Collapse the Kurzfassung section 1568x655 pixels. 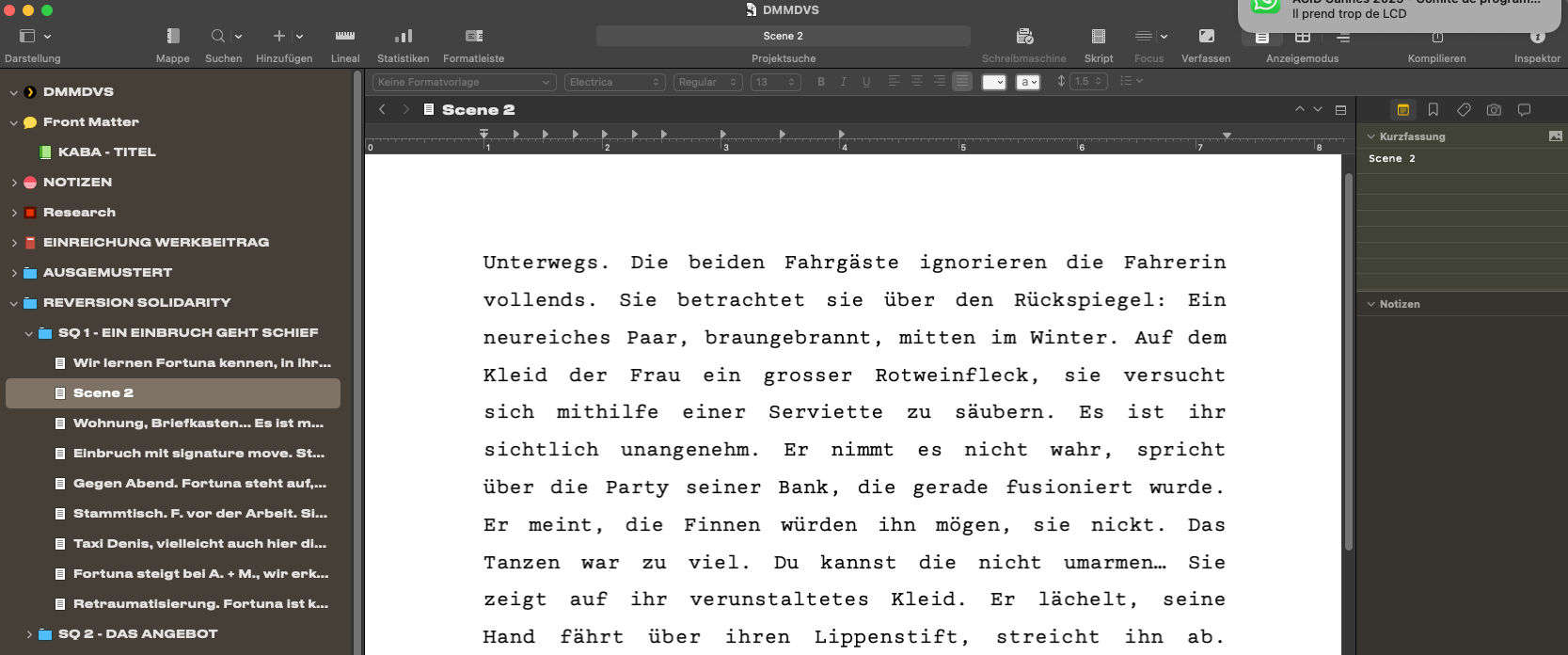tap(1371, 136)
